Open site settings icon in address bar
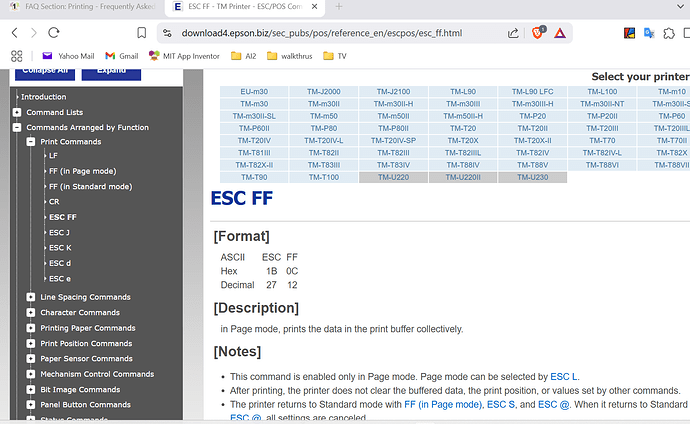The width and height of the screenshot is (690, 424). click(167, 33)
